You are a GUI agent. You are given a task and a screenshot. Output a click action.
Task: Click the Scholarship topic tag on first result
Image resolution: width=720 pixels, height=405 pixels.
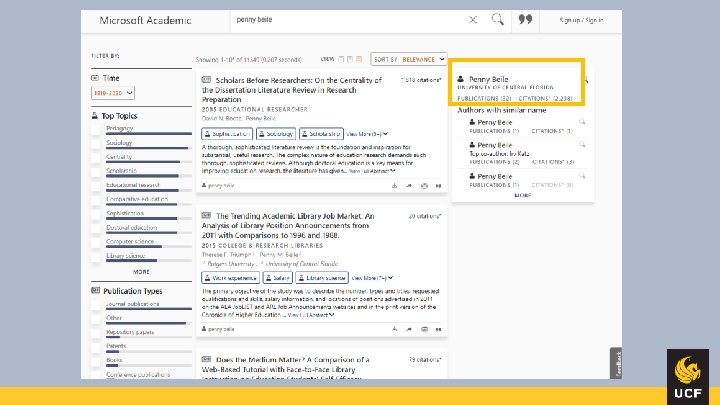tap(321, 134)
